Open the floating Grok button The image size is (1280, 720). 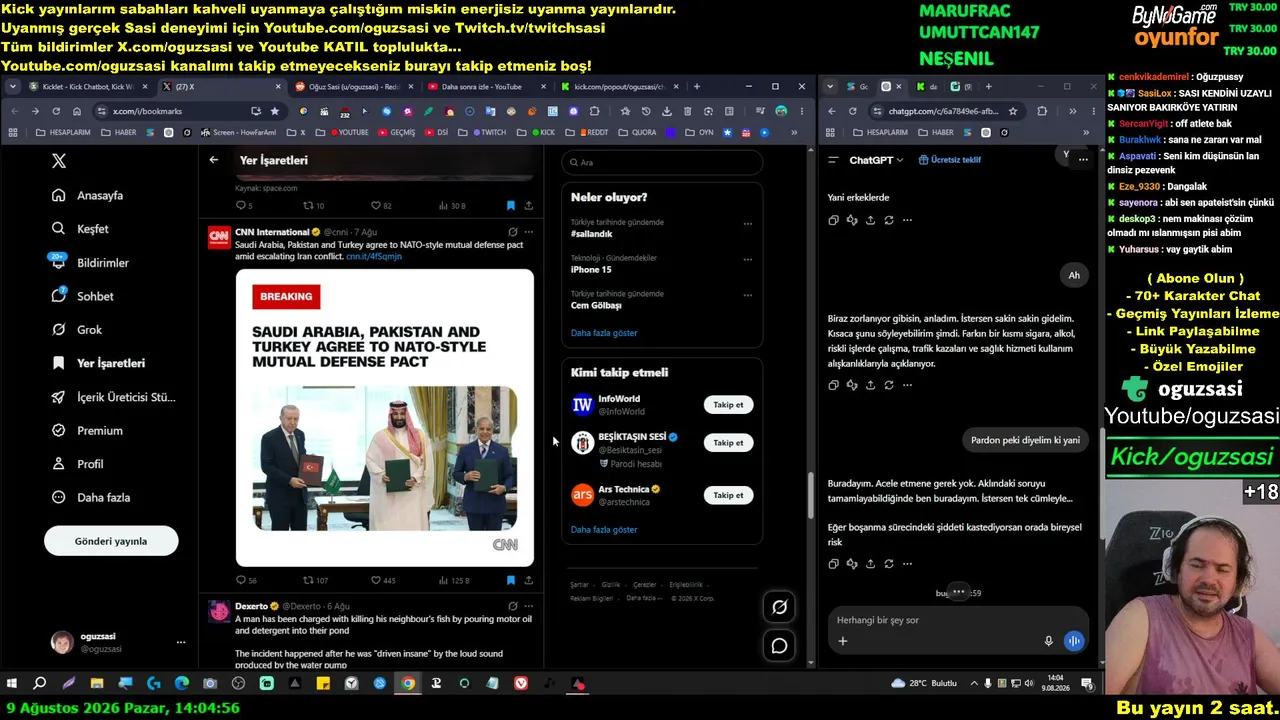[x=779, y=606]
